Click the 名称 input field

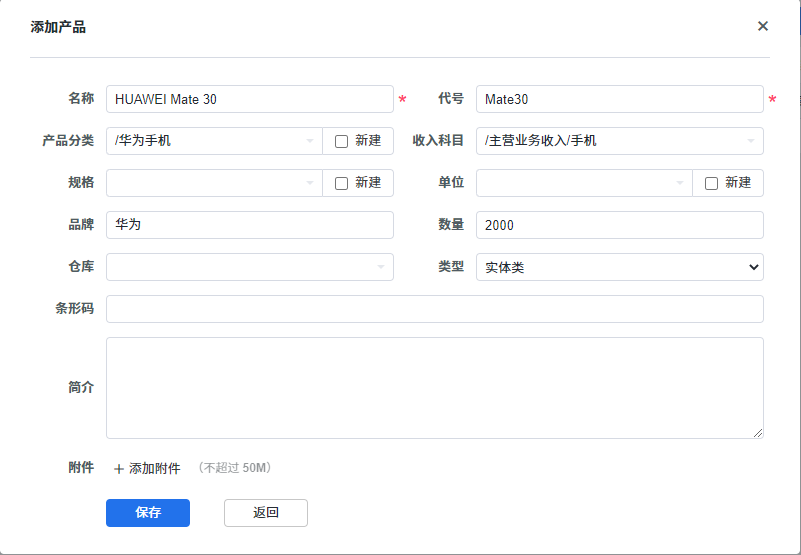click(x=250, y=99)
